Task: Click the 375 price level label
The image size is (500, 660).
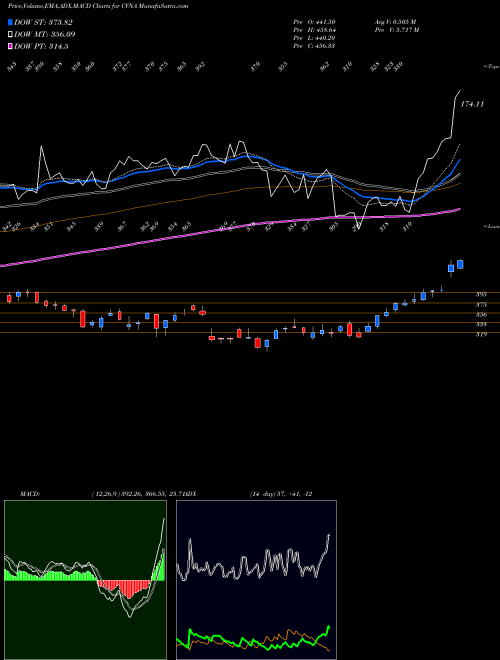Action: (x=482, y=305)
